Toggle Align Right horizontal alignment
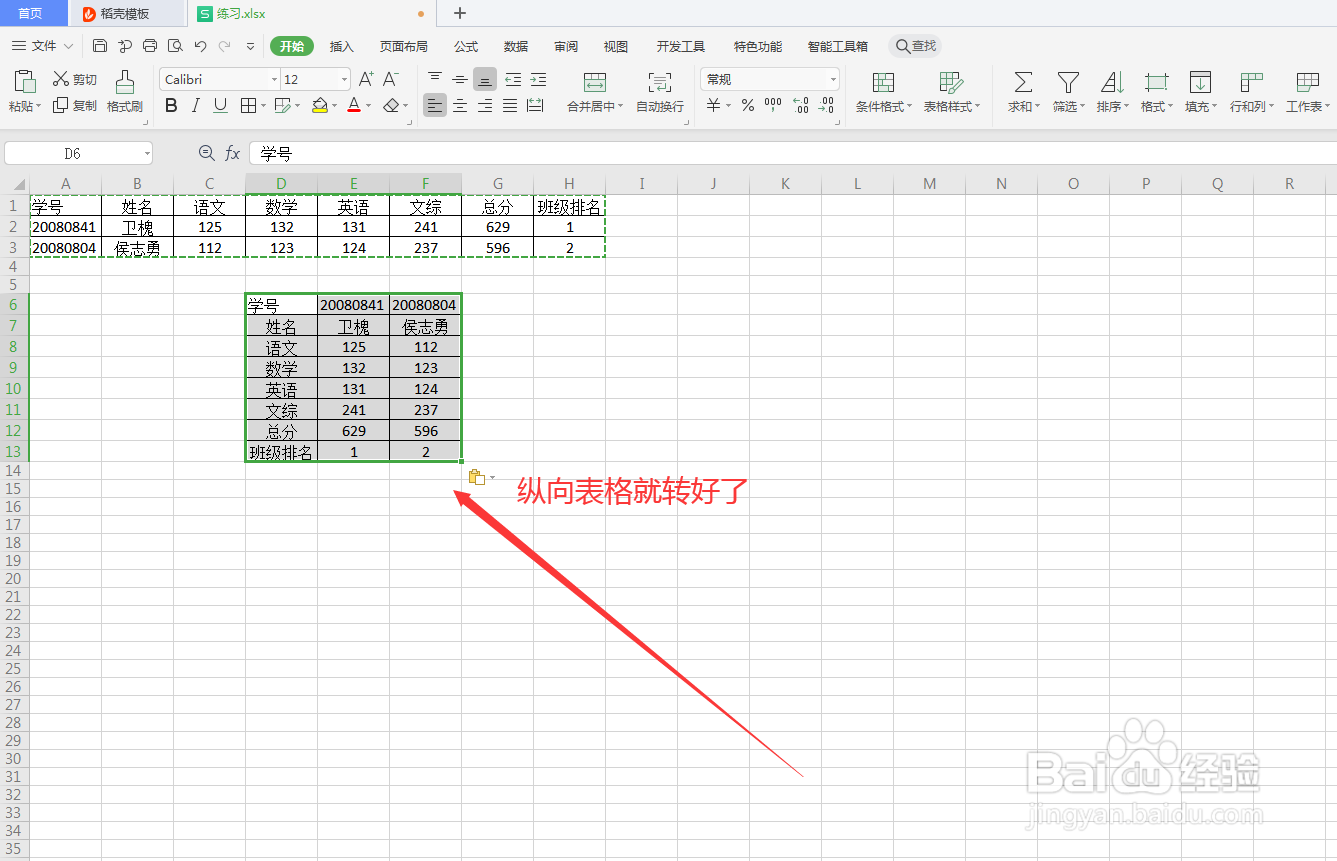 point(485,105)
